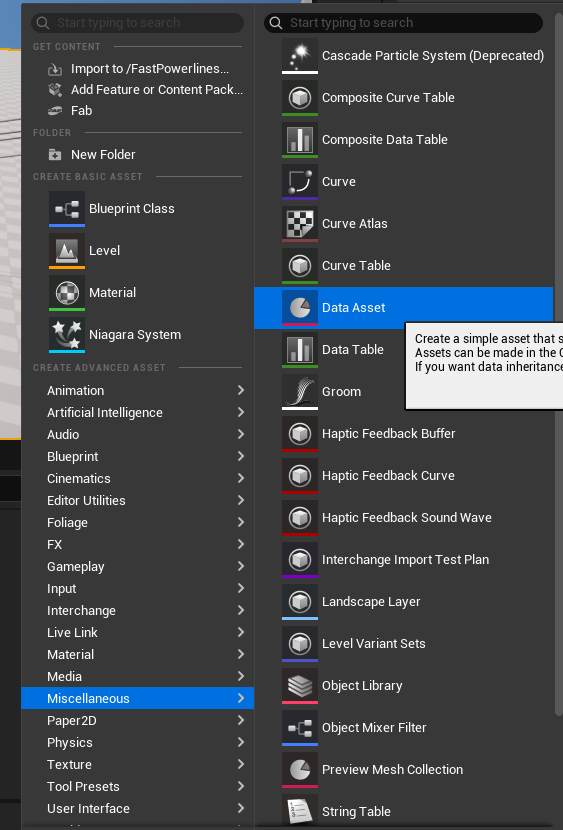Click the Add Feature or Content Pack icon
Image resolution: width=563 pixels, height=830 pixels.
coord(55,90)
